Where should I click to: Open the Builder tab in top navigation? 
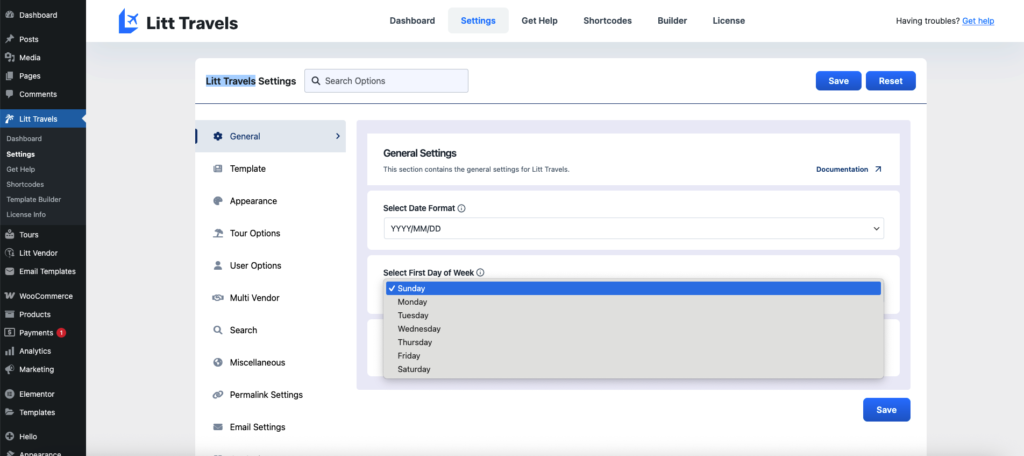point(672,21)
